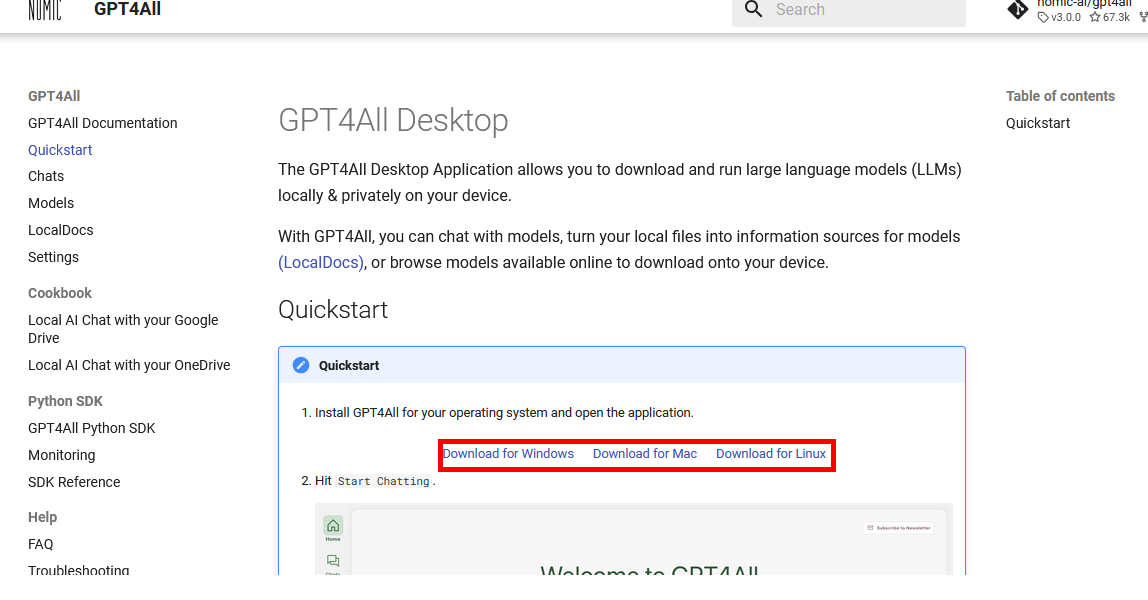Select Models in the left sidebar
The image size is (1148, 600).
[51, 203]
